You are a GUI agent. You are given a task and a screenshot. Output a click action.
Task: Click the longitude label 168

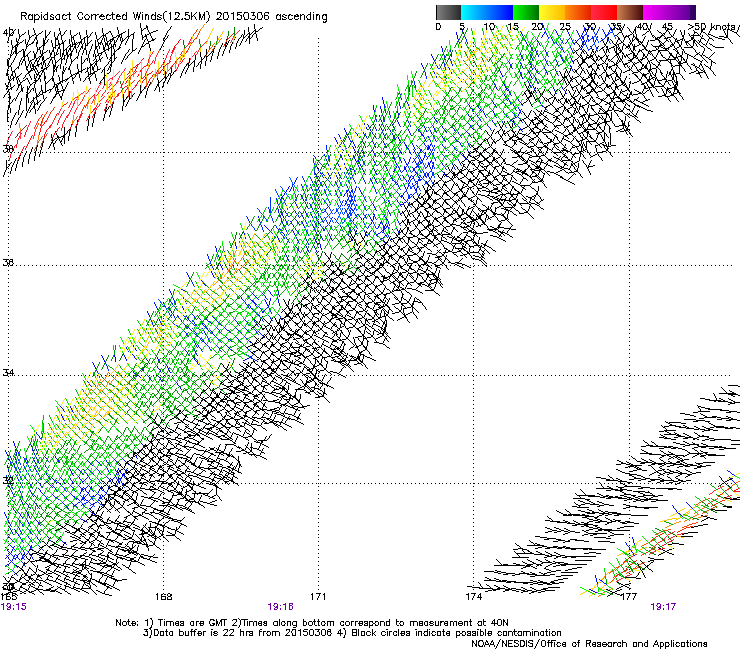pos(164,597)
